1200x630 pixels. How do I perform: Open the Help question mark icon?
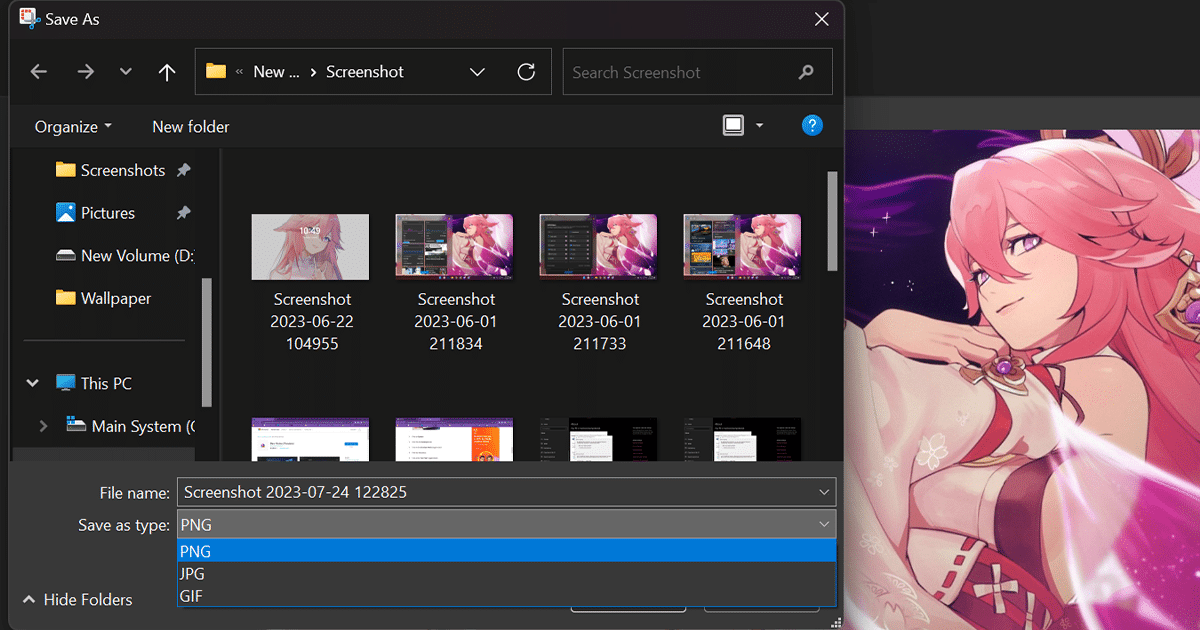point(812,125)
